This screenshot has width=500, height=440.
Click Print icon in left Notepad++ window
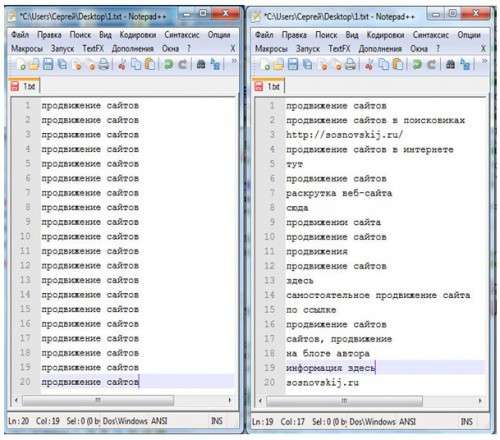104,64
